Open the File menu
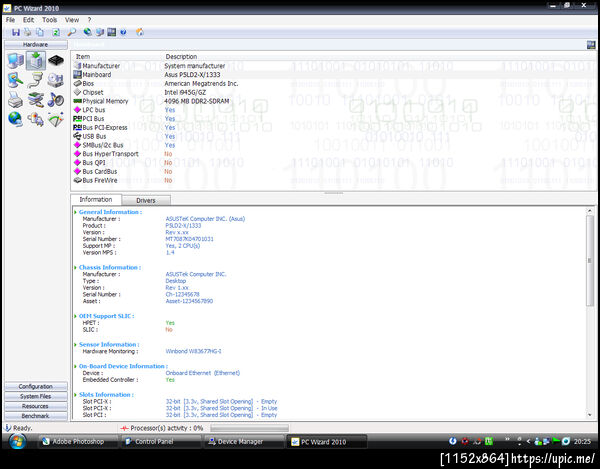 tap(10, 20)
